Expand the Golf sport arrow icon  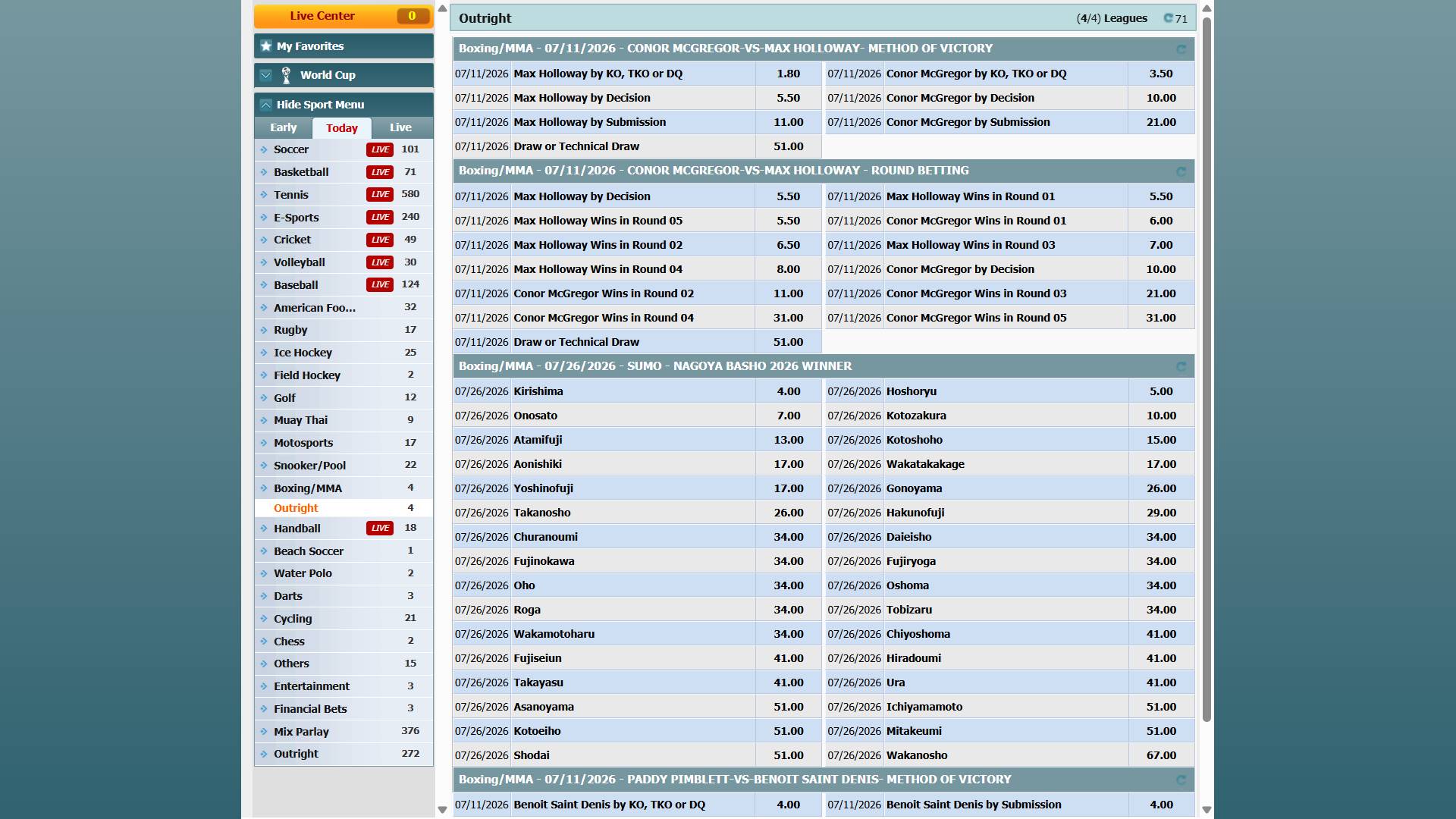tap(264, 398)
